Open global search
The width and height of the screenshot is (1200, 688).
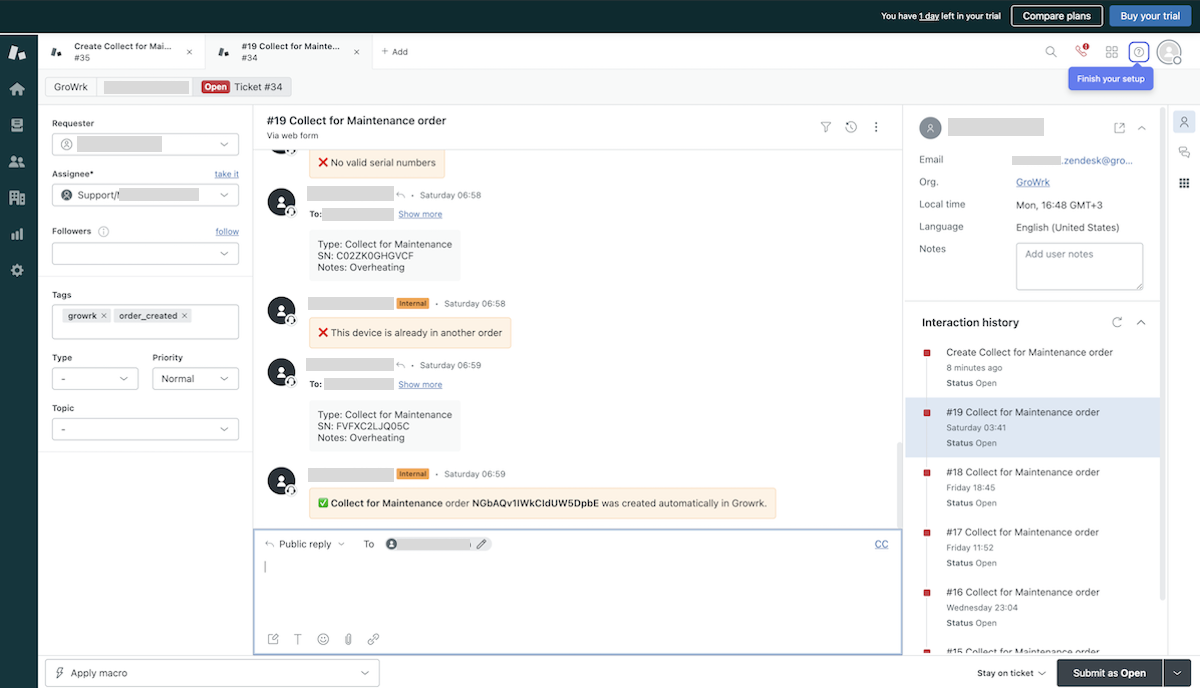1052,51
